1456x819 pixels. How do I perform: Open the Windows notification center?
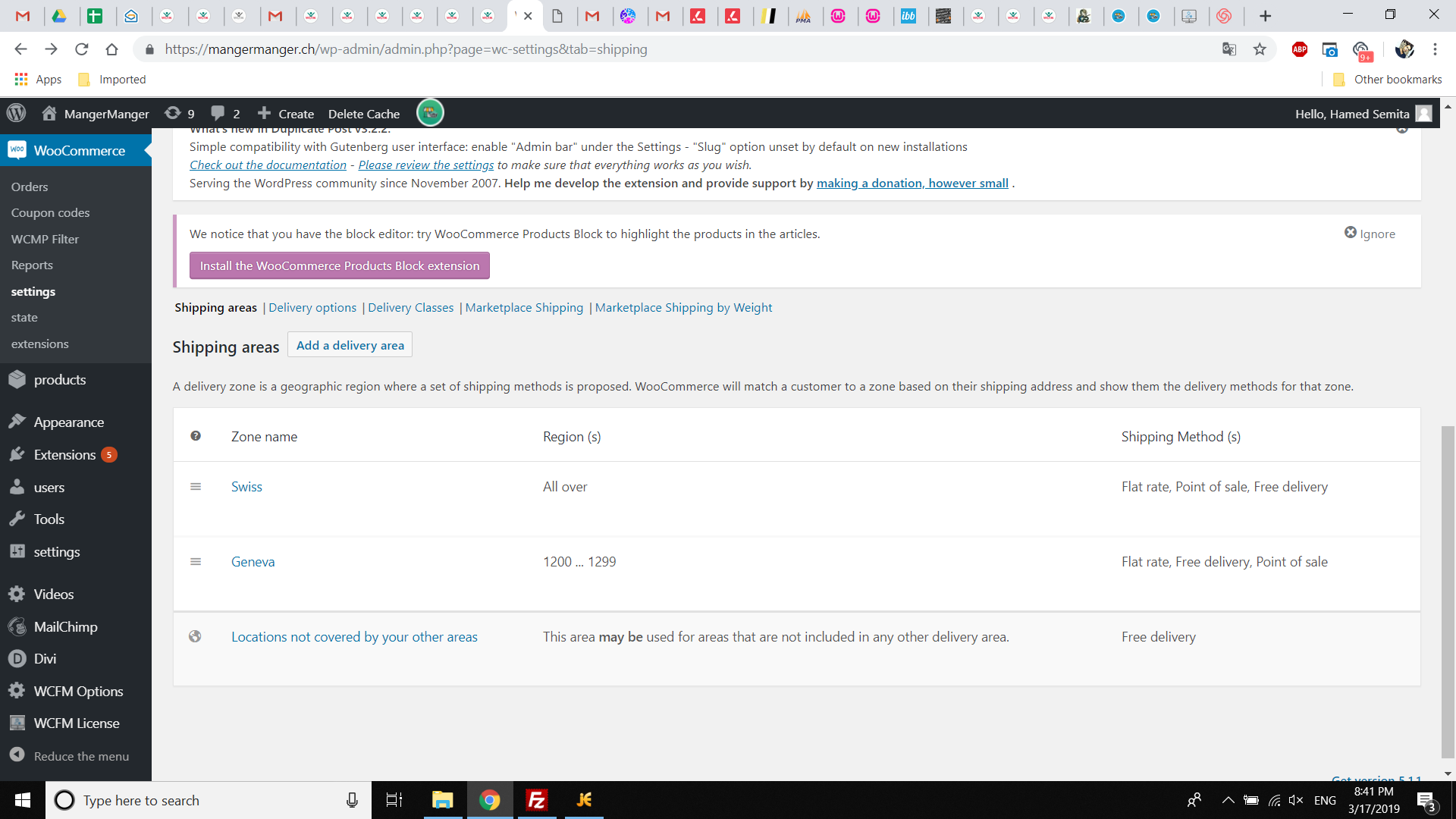coord(1426,800)
